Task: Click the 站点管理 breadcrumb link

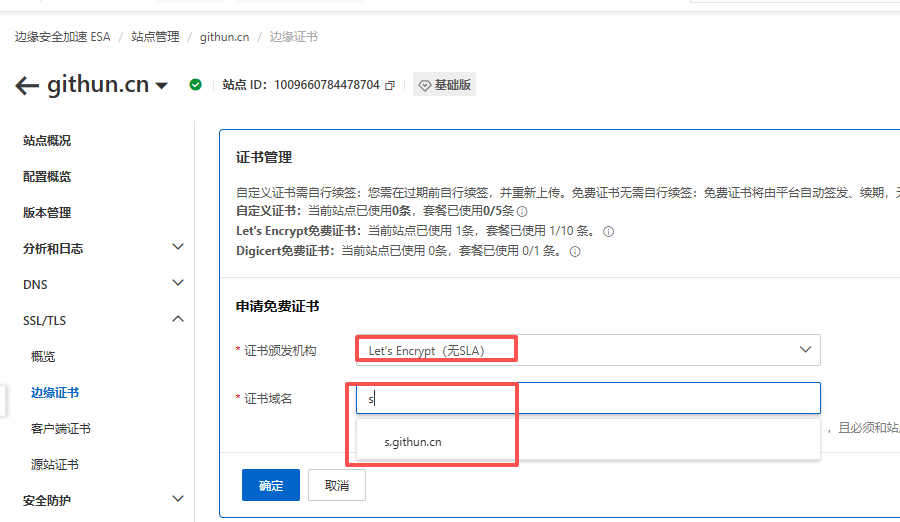Action: [155, 37]
